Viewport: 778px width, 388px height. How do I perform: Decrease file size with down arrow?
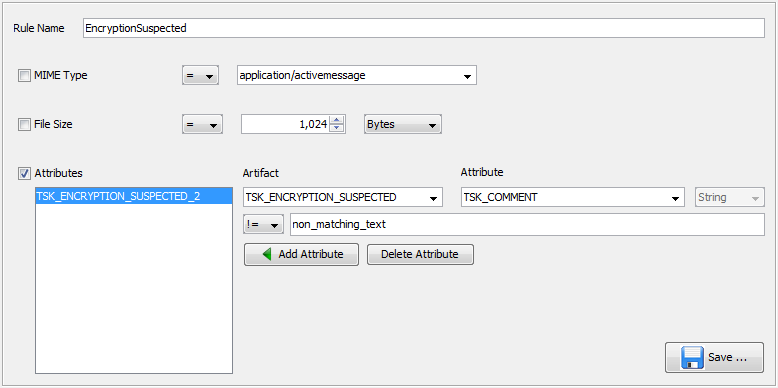(337, 129)
